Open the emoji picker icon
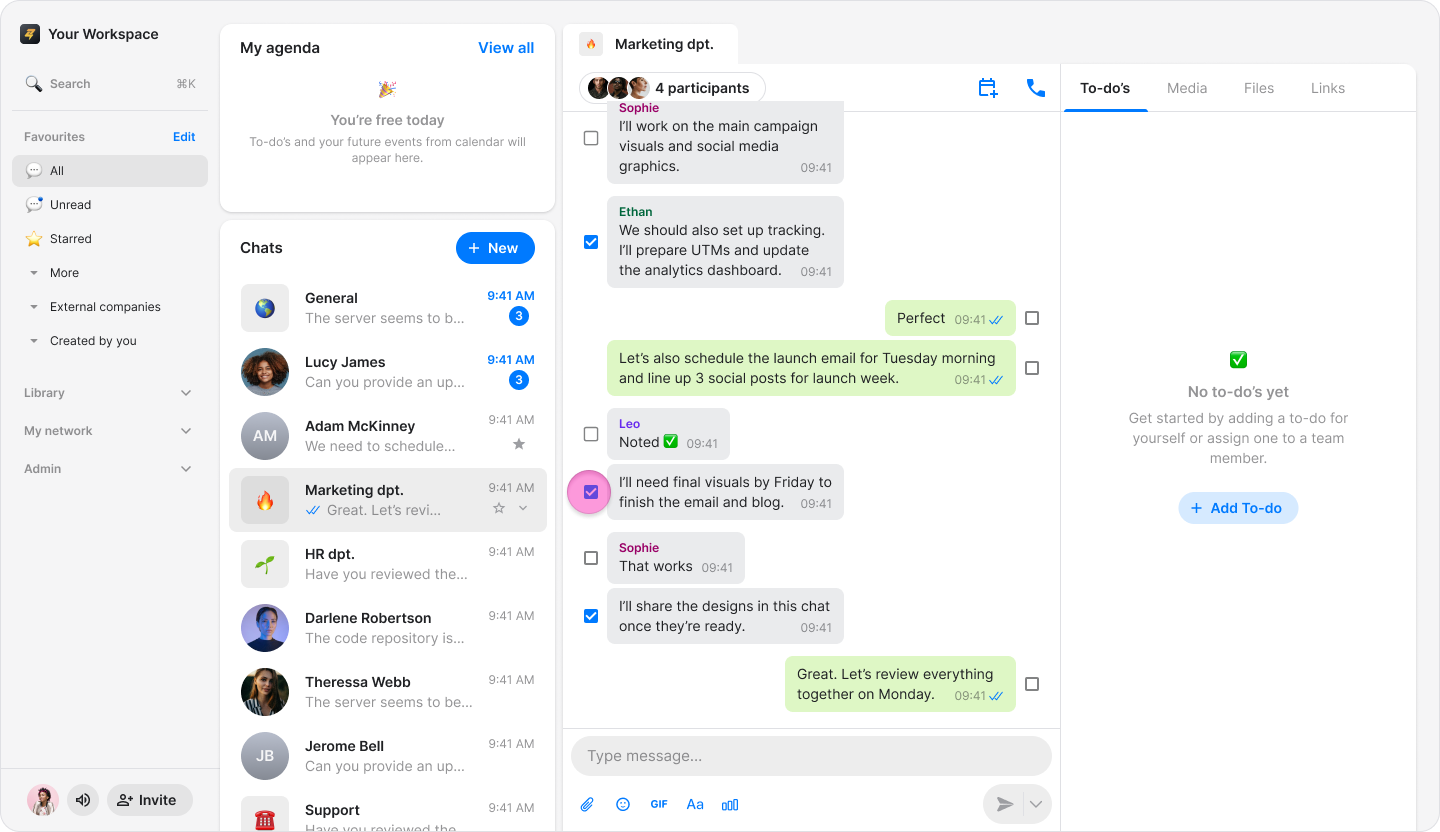Image resolution: width=1440 pixels, height=832 pixels. (623, 804)
